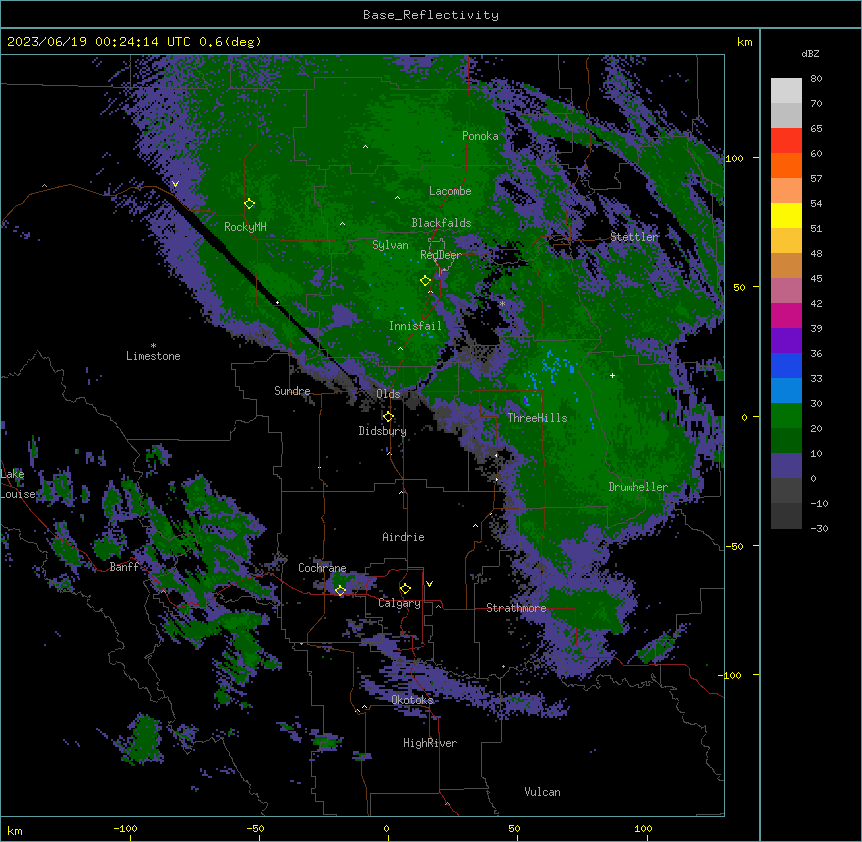Click the km unit label at top right
Viewport: 862px width, 842px height.
(x=744, y=42)
